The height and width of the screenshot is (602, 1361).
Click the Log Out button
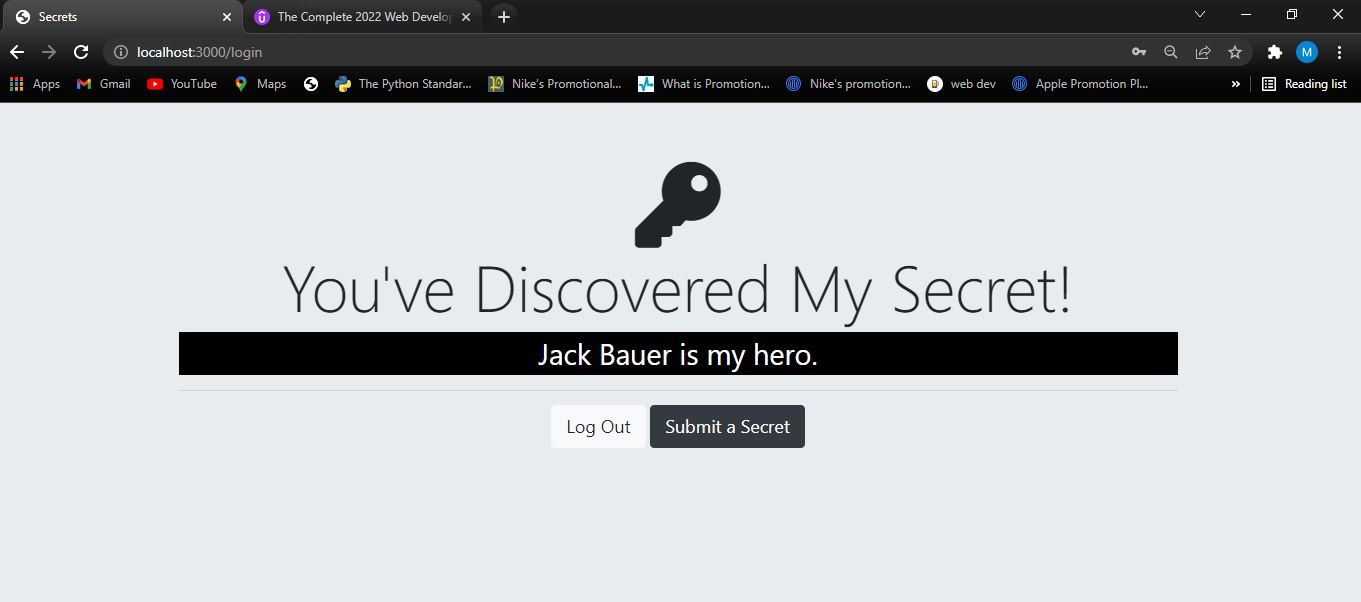(x=597, y=426)
